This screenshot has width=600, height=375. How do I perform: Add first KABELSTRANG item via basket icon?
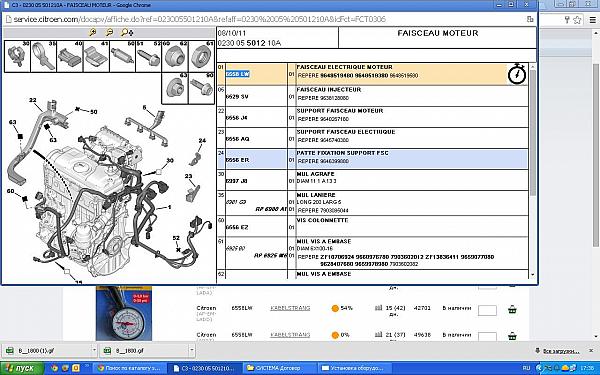tap(512, 309)
